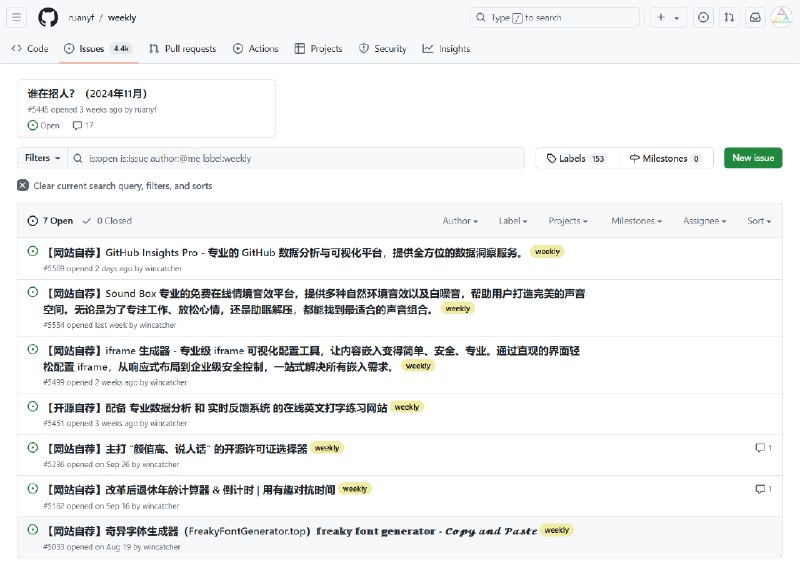Open the 开源自荐 typing practice issue
This screenshot has height=569, width=800.
pyautogui.click(x=216, y=408)
